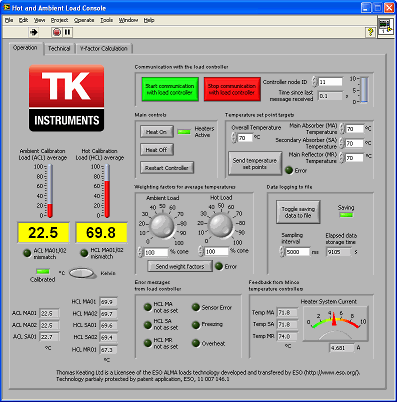Click the Pause toolbar icon
This screenshot has width=397, height=402.
click(67, 32)
